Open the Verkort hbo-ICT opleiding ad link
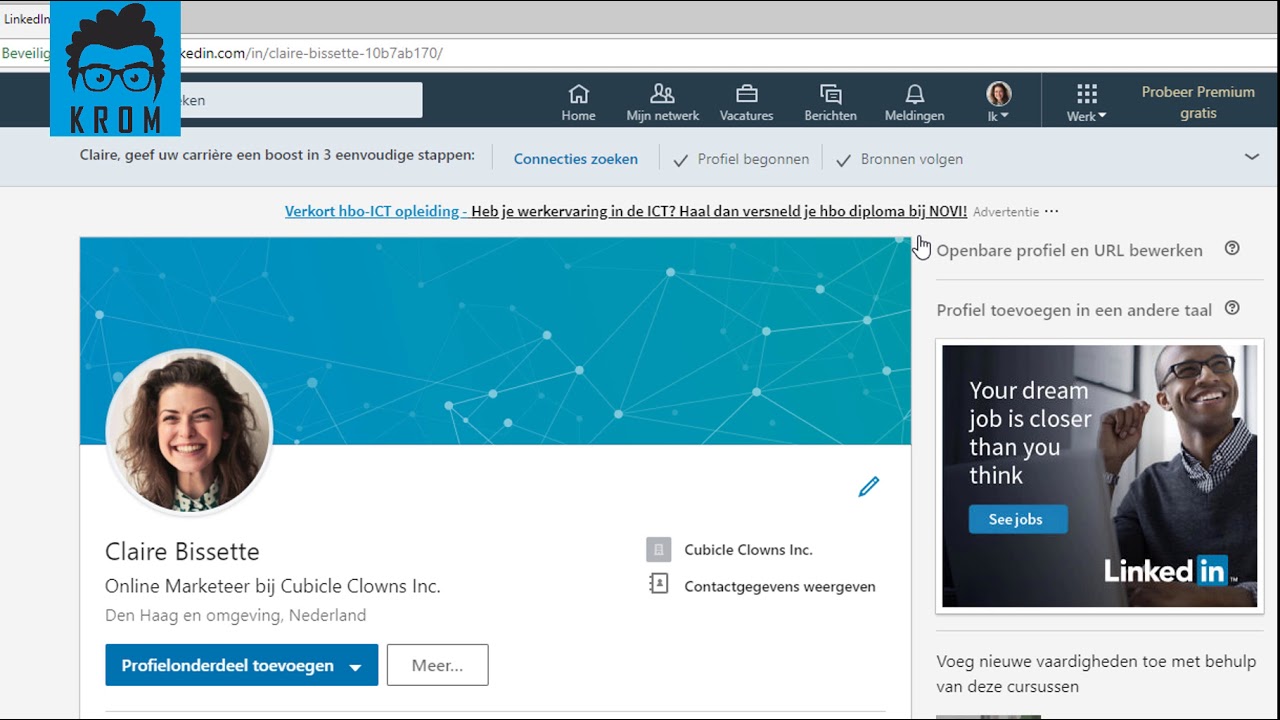The width and height of the screenshot is (1280, 720). point(625,211)
